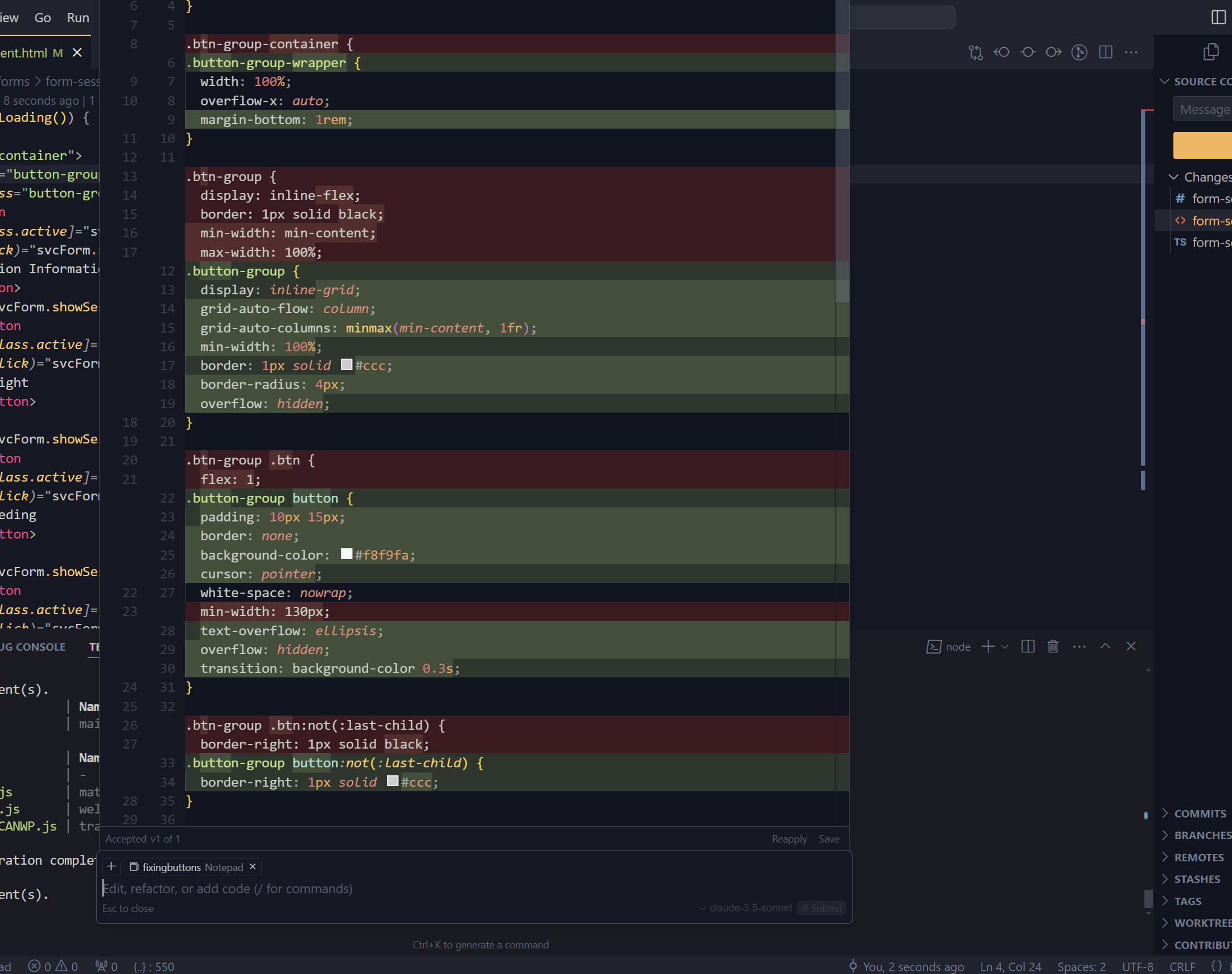Focus the edit or refactor prompt input
The image size is (1232, 974).
pyautogui.click(x=399, y=889)
